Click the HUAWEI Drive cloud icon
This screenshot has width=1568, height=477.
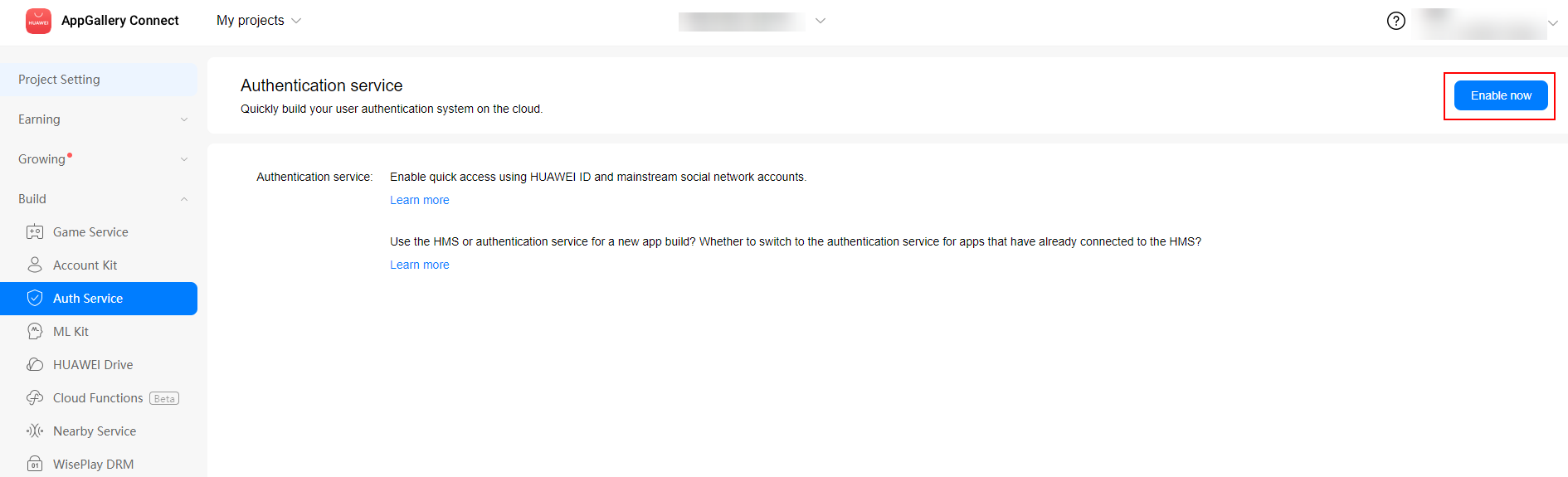pyautogui.click(x=35, y=365)
